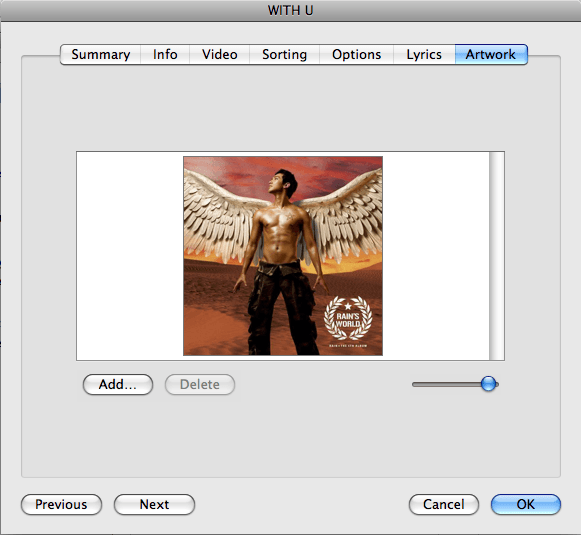This screenshot has height=535, width=581.
Task: Advance to the Next track
Action: point(154,504)
